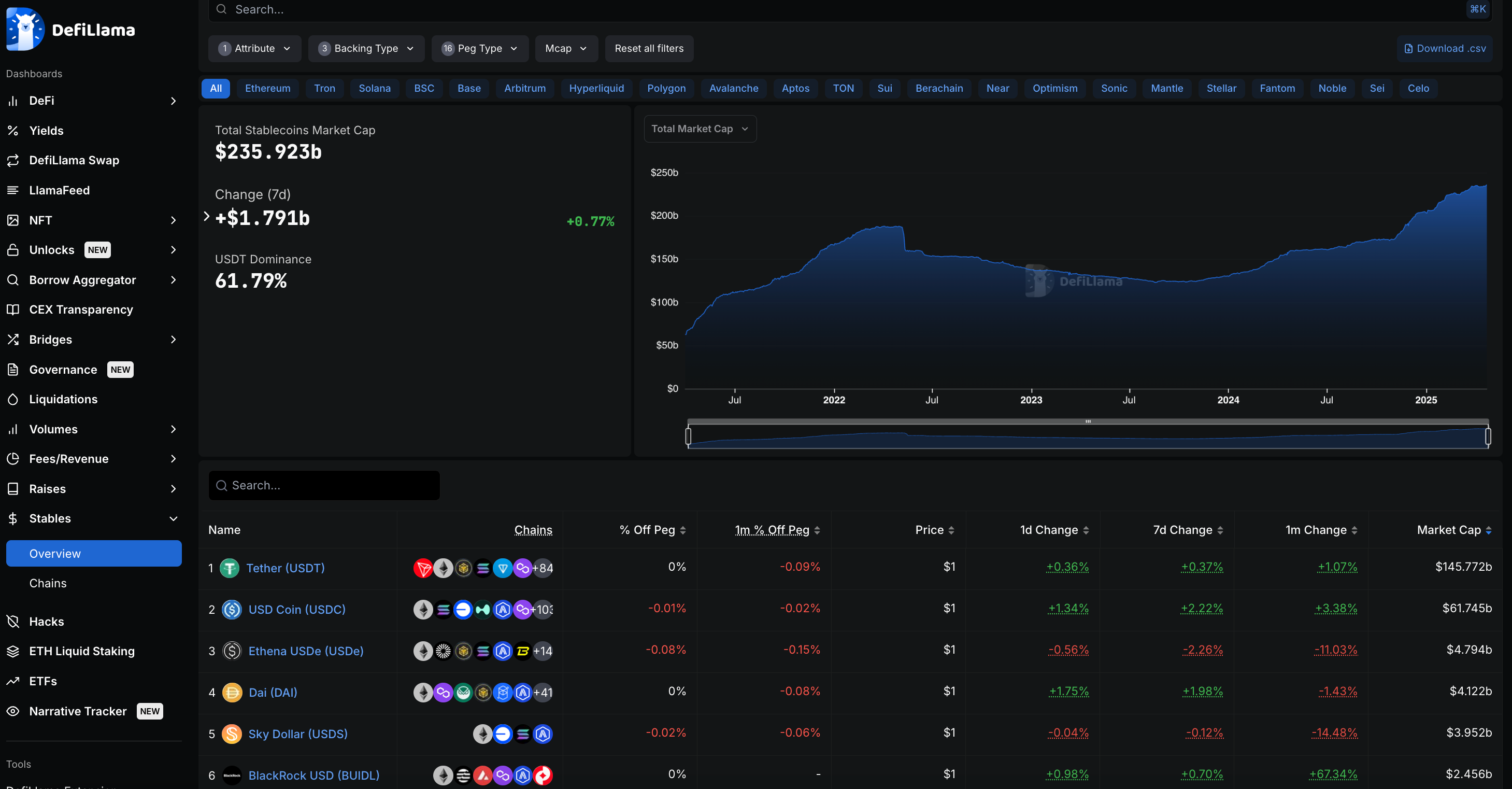Focus the stablecoin table search field
The image size is (1512, 789).
point(324,486)
